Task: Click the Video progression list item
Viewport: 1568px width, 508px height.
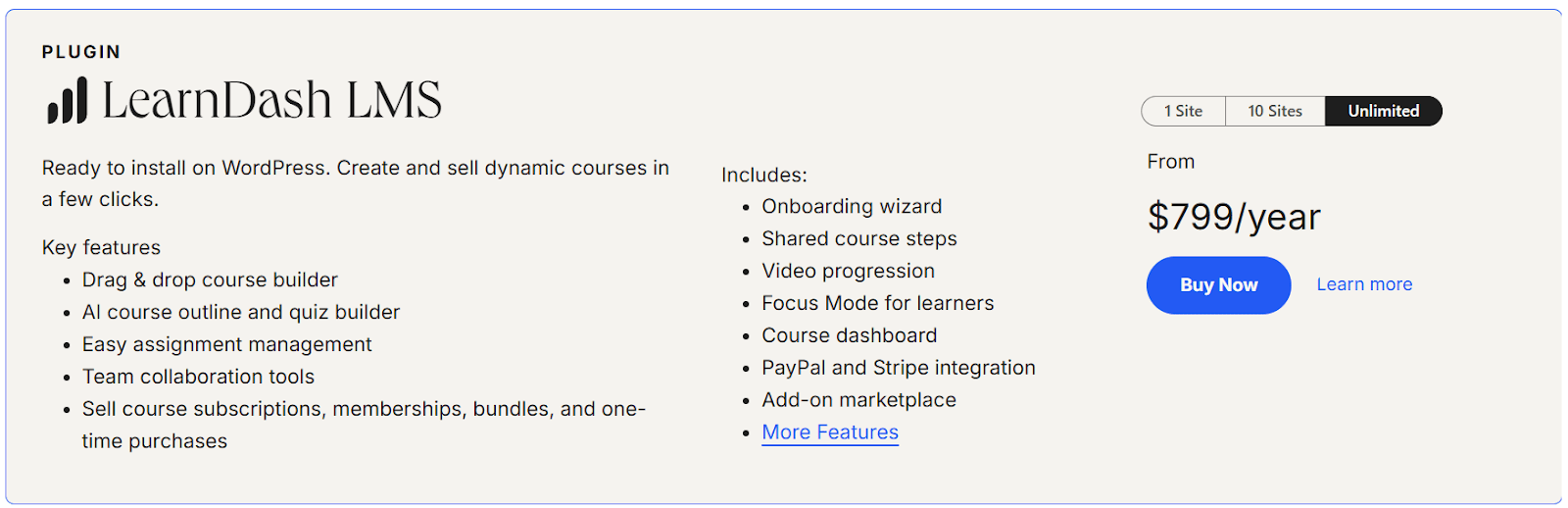Action: (848, 272)
